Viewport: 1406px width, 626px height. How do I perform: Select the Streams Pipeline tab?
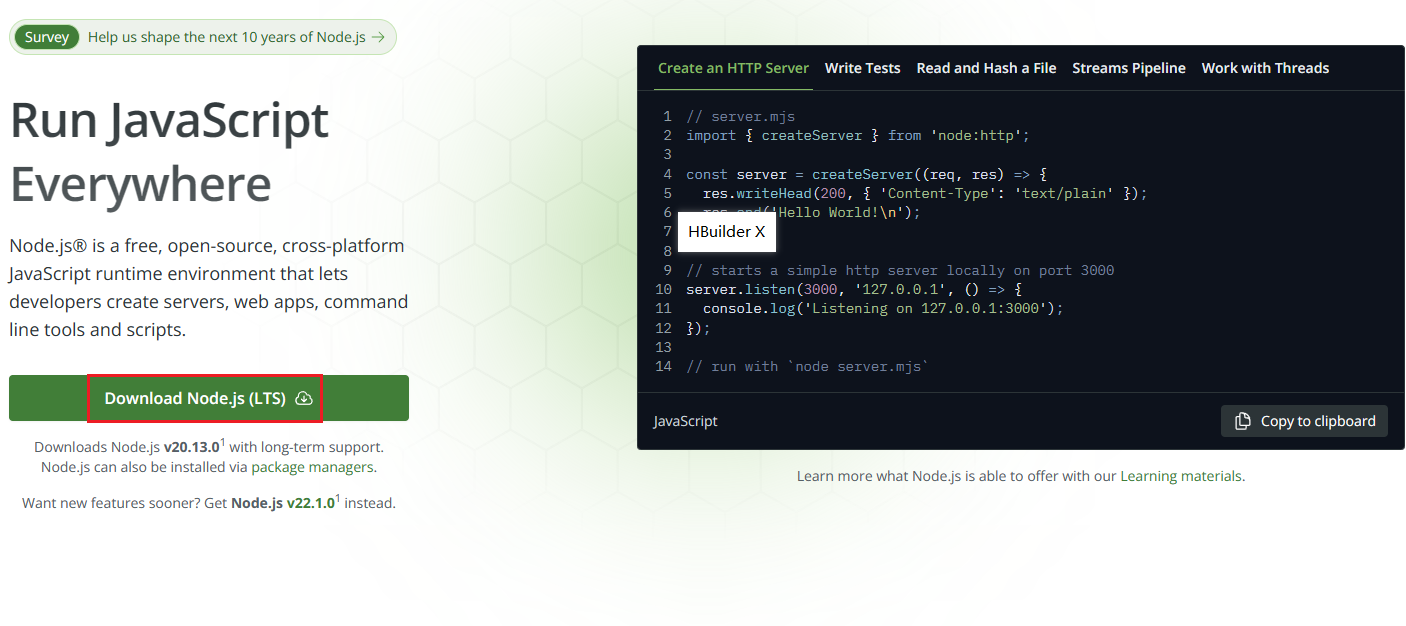pos(1129,68)
